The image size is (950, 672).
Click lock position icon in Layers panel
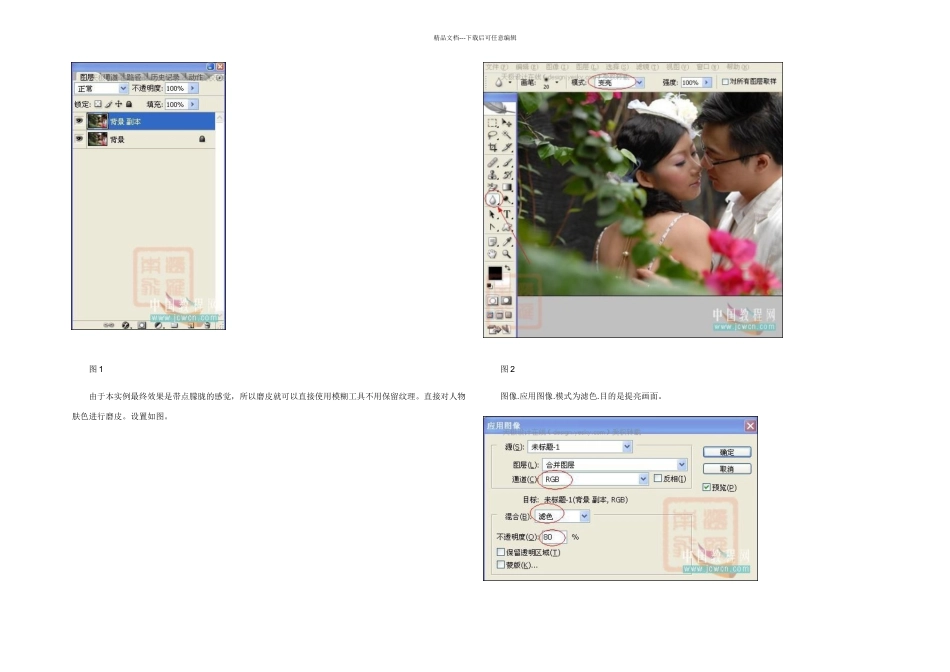click(119, 104)
